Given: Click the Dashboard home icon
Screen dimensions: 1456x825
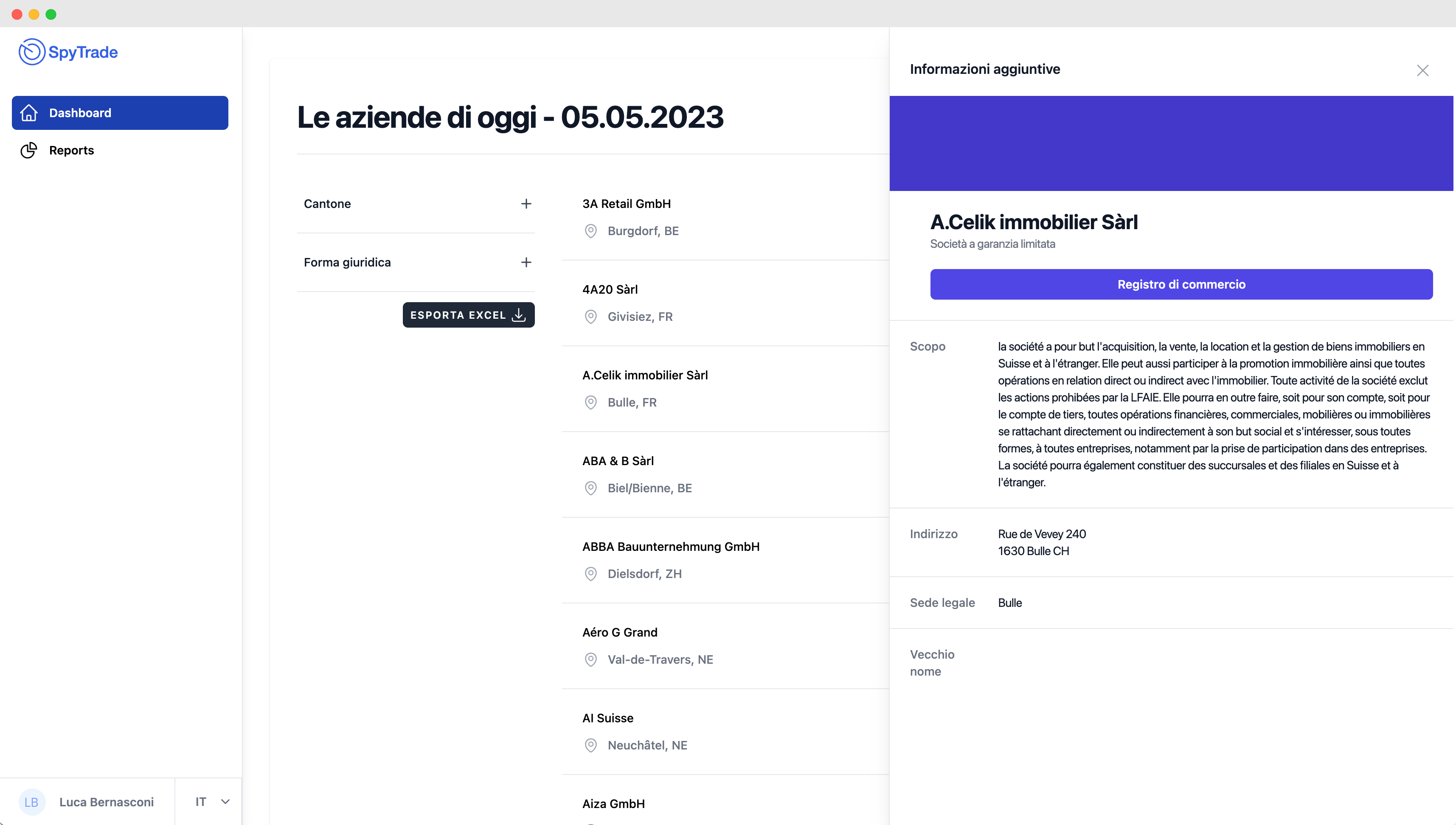Looking at the screenshot, I should (29, 113).
